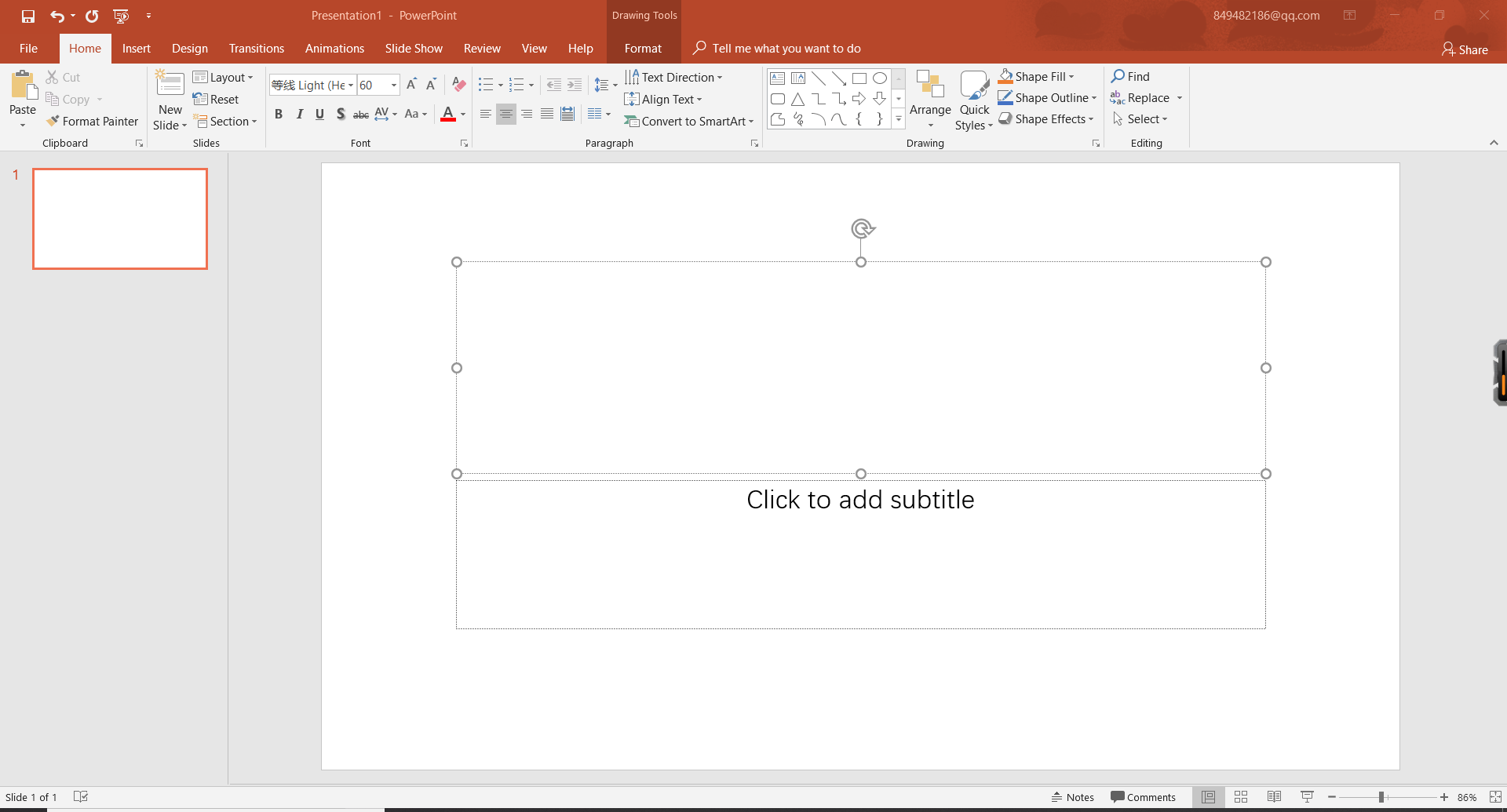
Task: Fit slide to current window
Action: click(1495, 797)
